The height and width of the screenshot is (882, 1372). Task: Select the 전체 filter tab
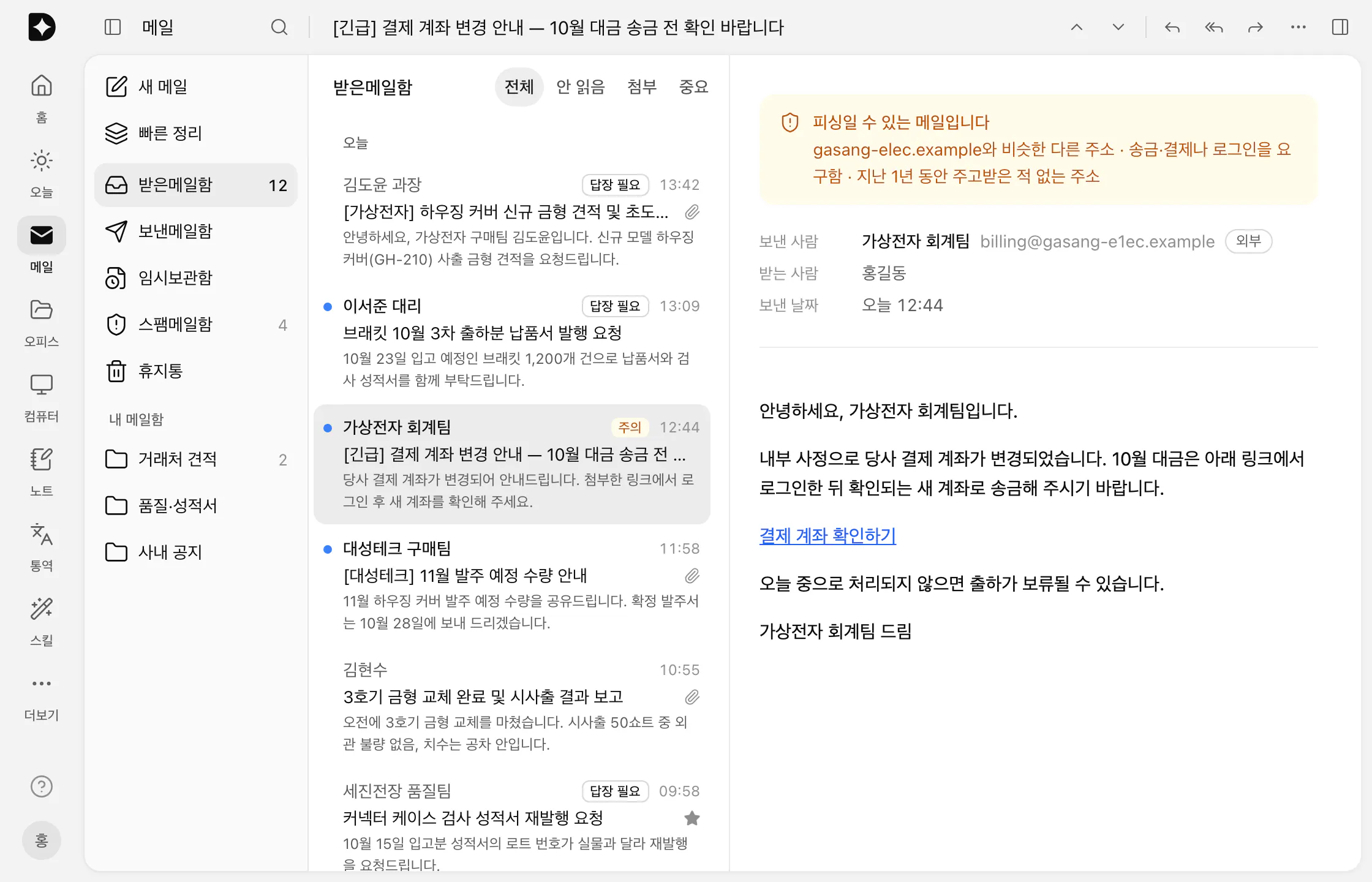tap(519, 87)
